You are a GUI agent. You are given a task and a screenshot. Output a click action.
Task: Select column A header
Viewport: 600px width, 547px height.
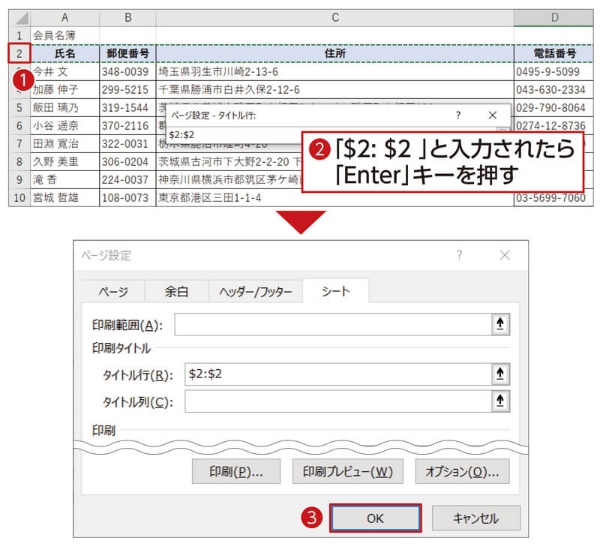pyautogui.click(x=65, y=17)
